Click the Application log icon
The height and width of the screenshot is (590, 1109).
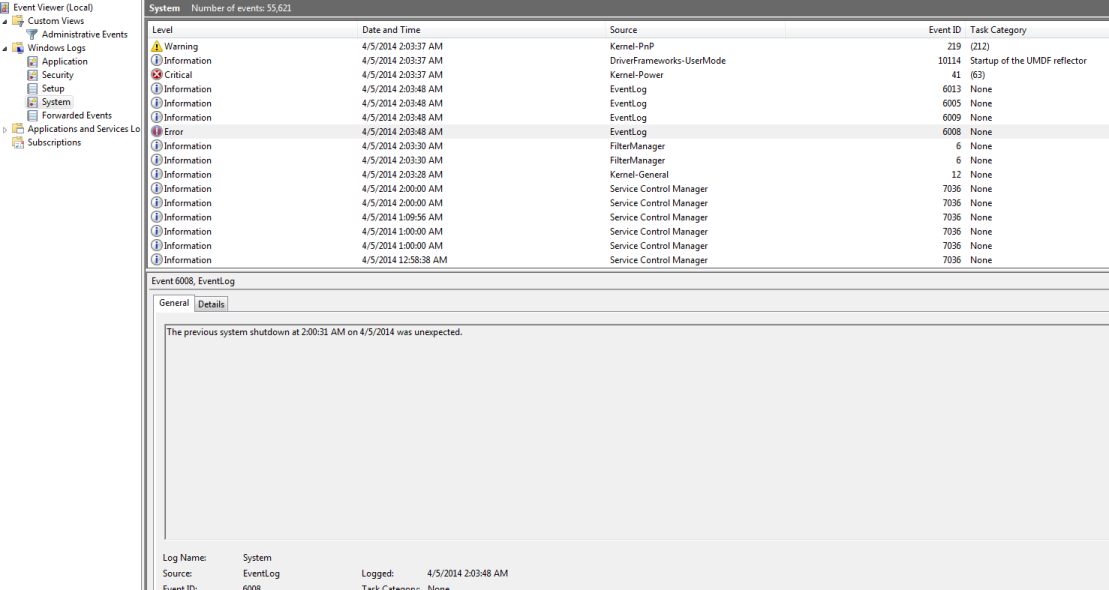point(33,62)
